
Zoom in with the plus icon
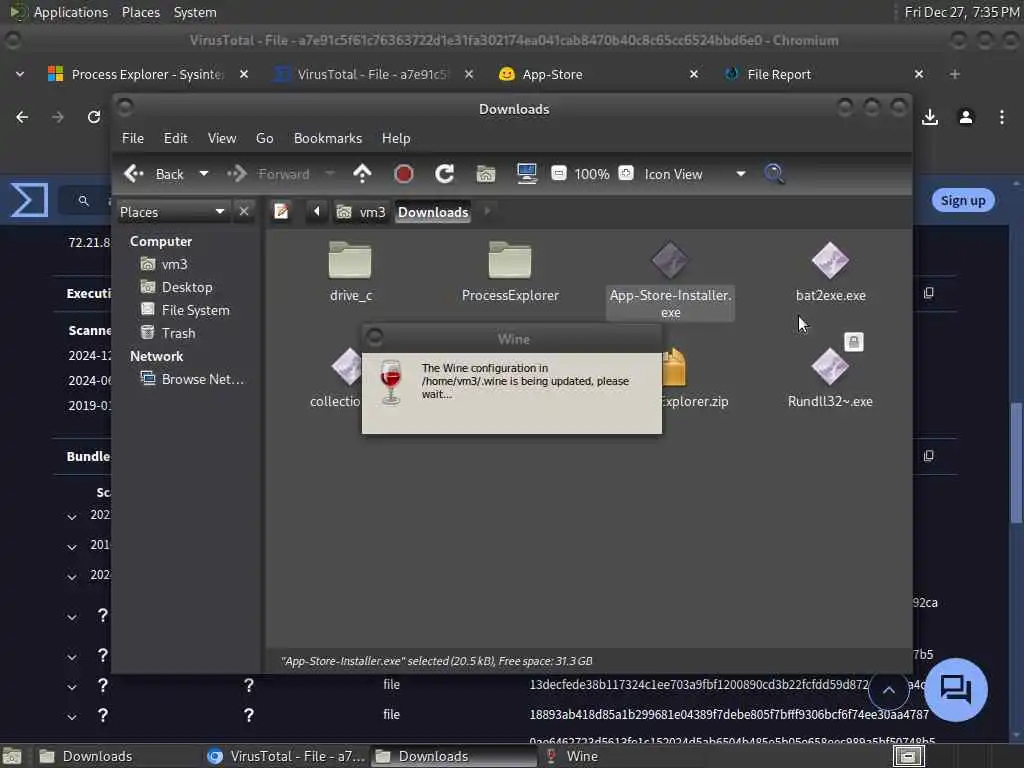(626, 174)
